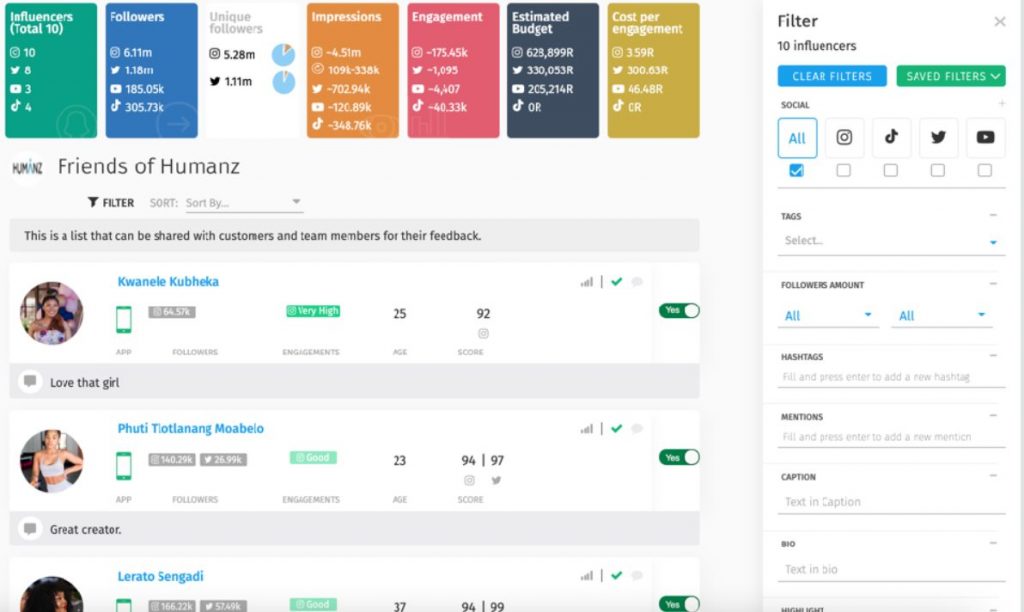
Task: Open the second Followers Amount All dropdown
Action: tap(942, 315)
